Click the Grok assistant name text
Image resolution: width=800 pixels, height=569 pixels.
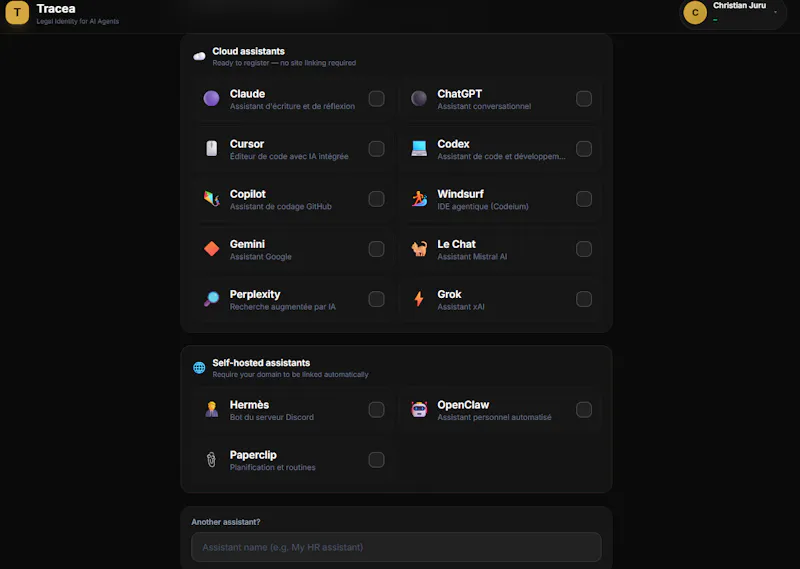coord(449,294)
